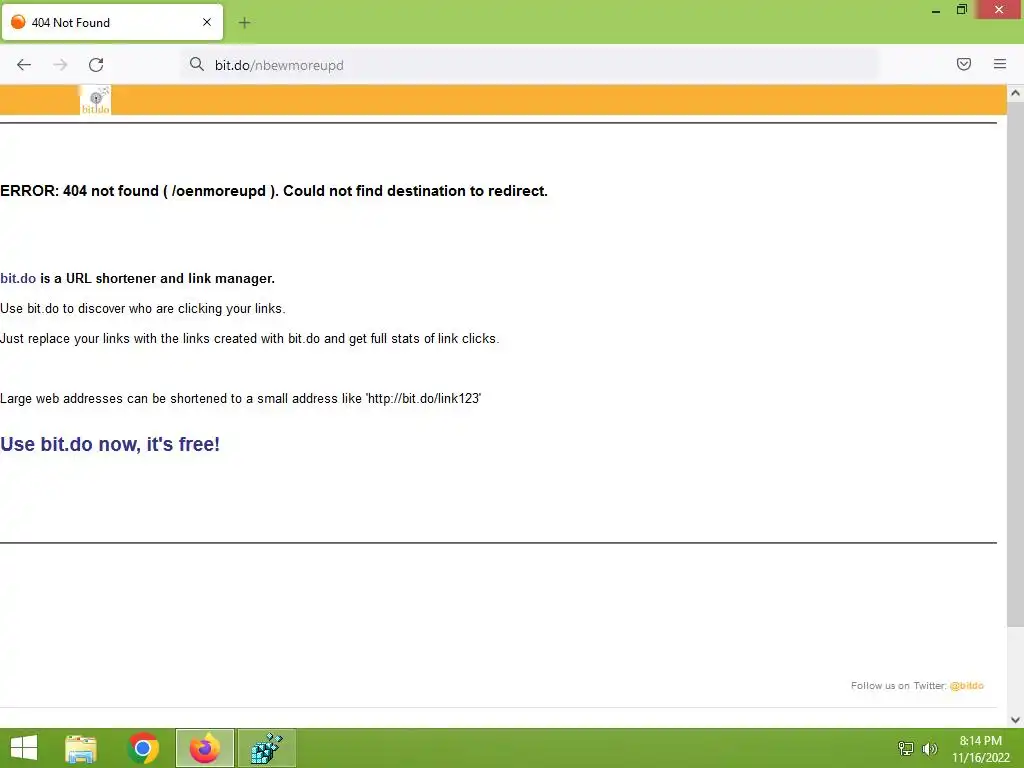This screenshot has width=1024, height=768.
Task: Click the bit.do logo in header
Action: coord(95,101)
